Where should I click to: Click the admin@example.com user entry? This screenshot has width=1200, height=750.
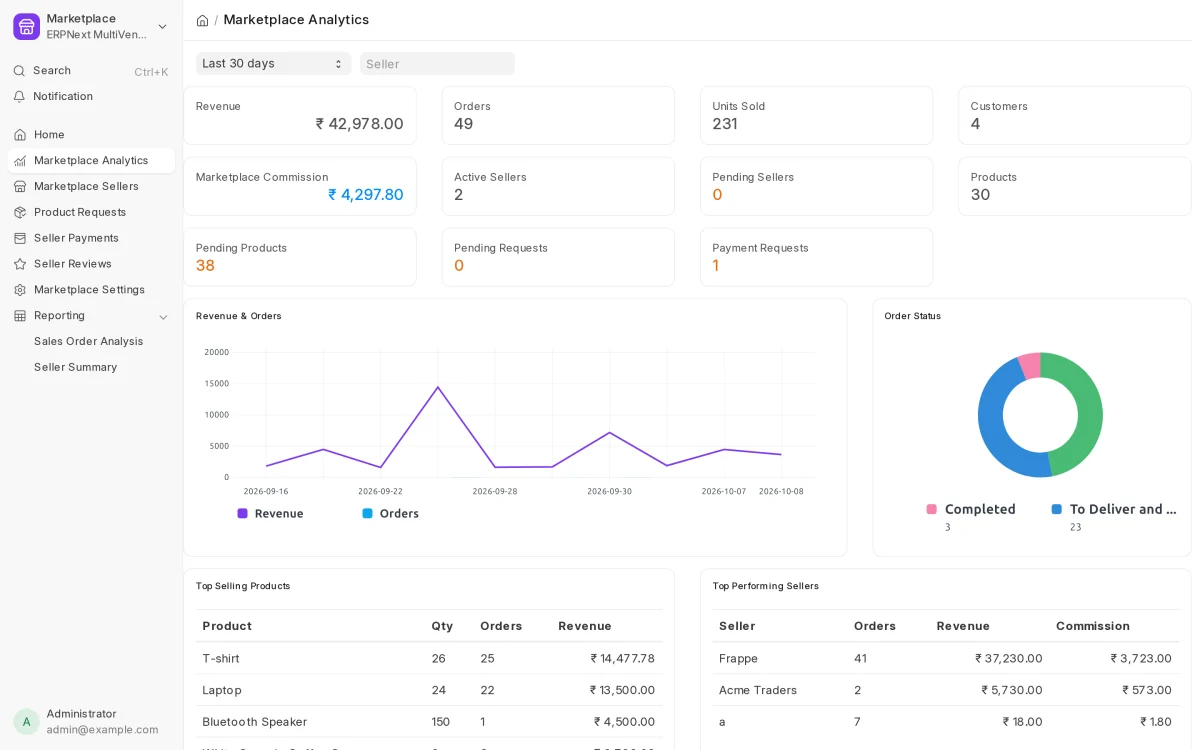tap(102, 730)
